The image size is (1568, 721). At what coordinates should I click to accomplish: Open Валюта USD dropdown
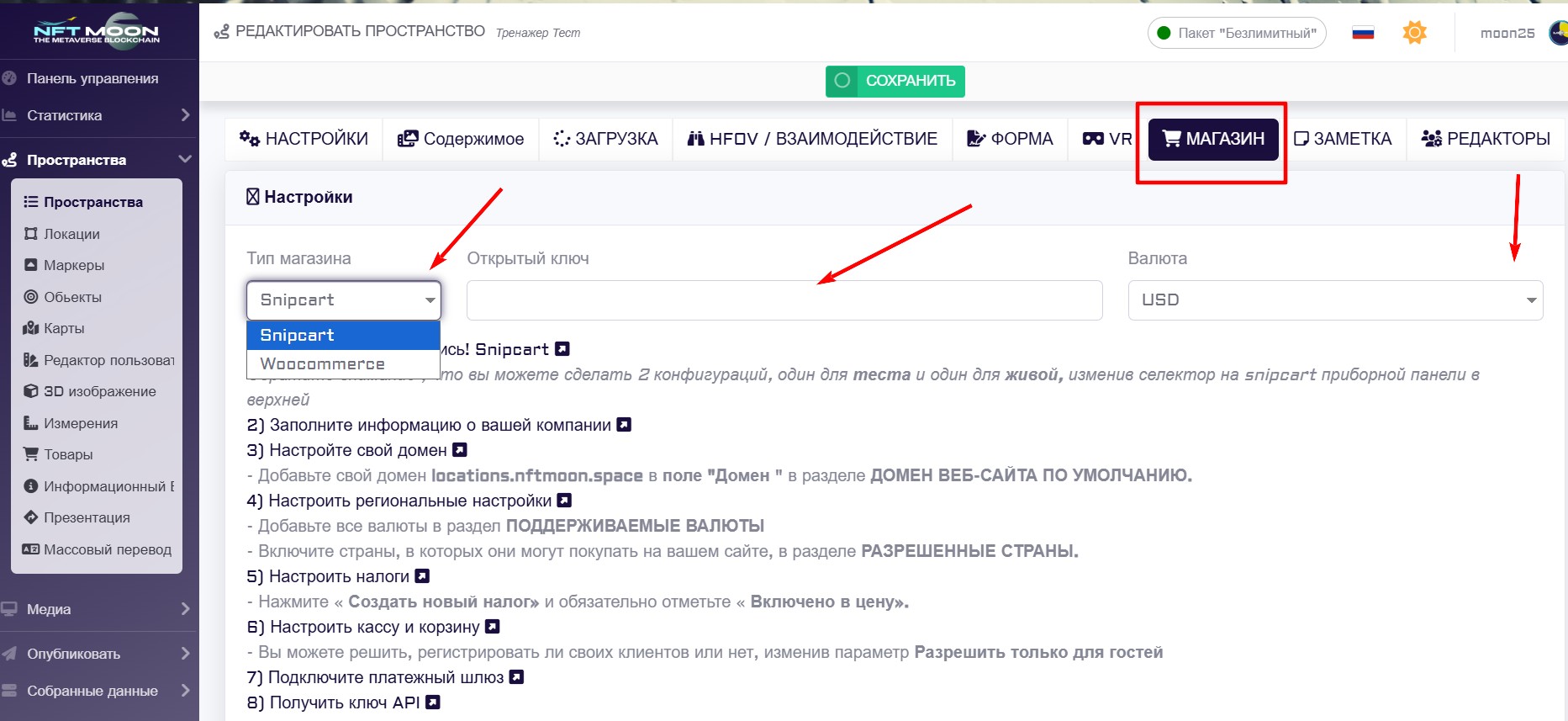pyautogui.click(x=1335, y=300)
